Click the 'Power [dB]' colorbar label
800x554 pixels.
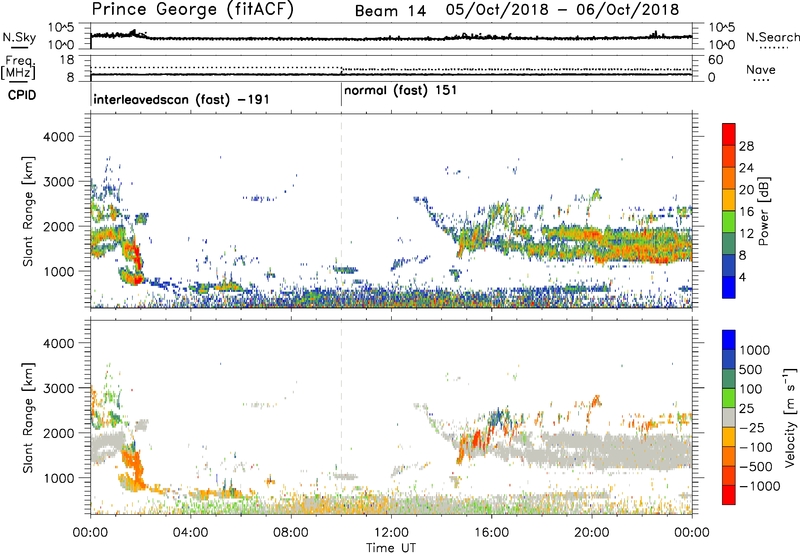(x=764, y=211)
